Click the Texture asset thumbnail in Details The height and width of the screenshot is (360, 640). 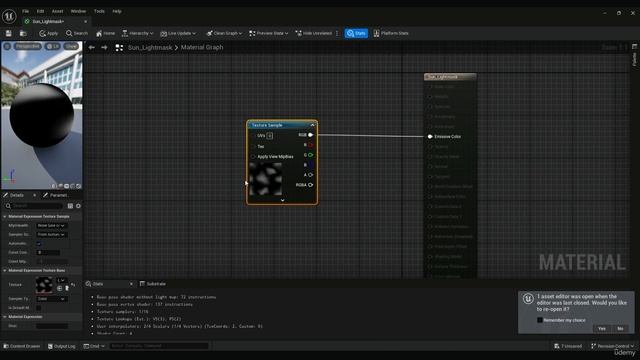[44, 284]
